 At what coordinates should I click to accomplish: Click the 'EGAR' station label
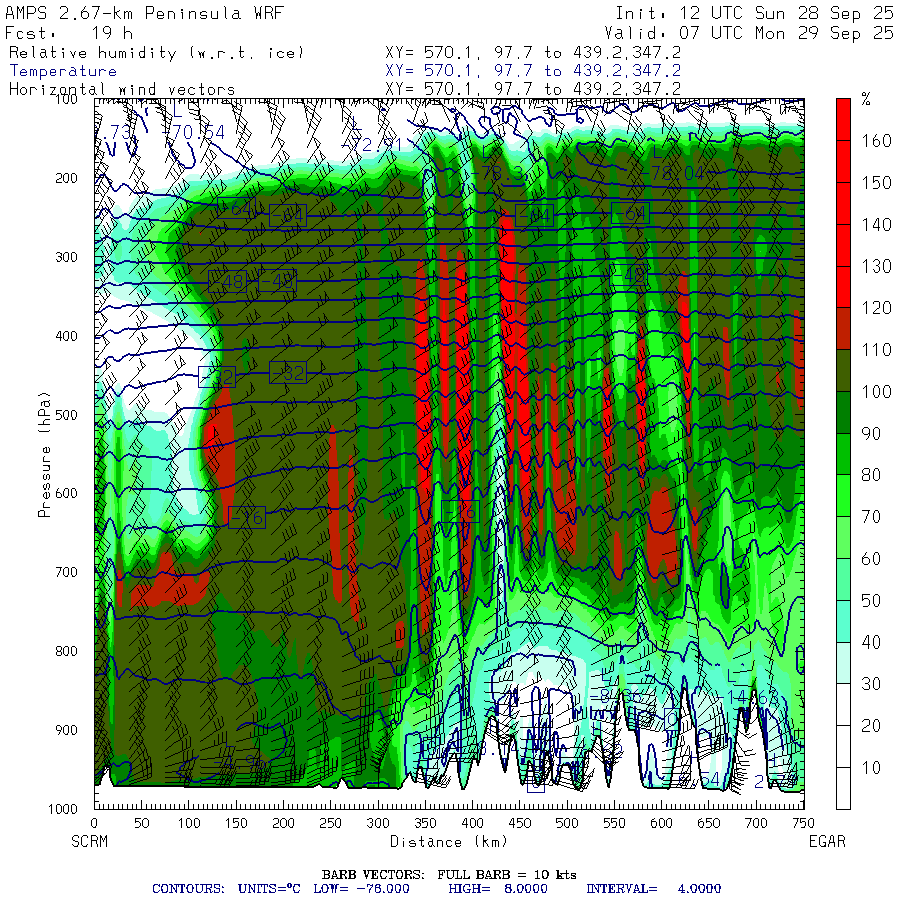click(x=827, y=841)
